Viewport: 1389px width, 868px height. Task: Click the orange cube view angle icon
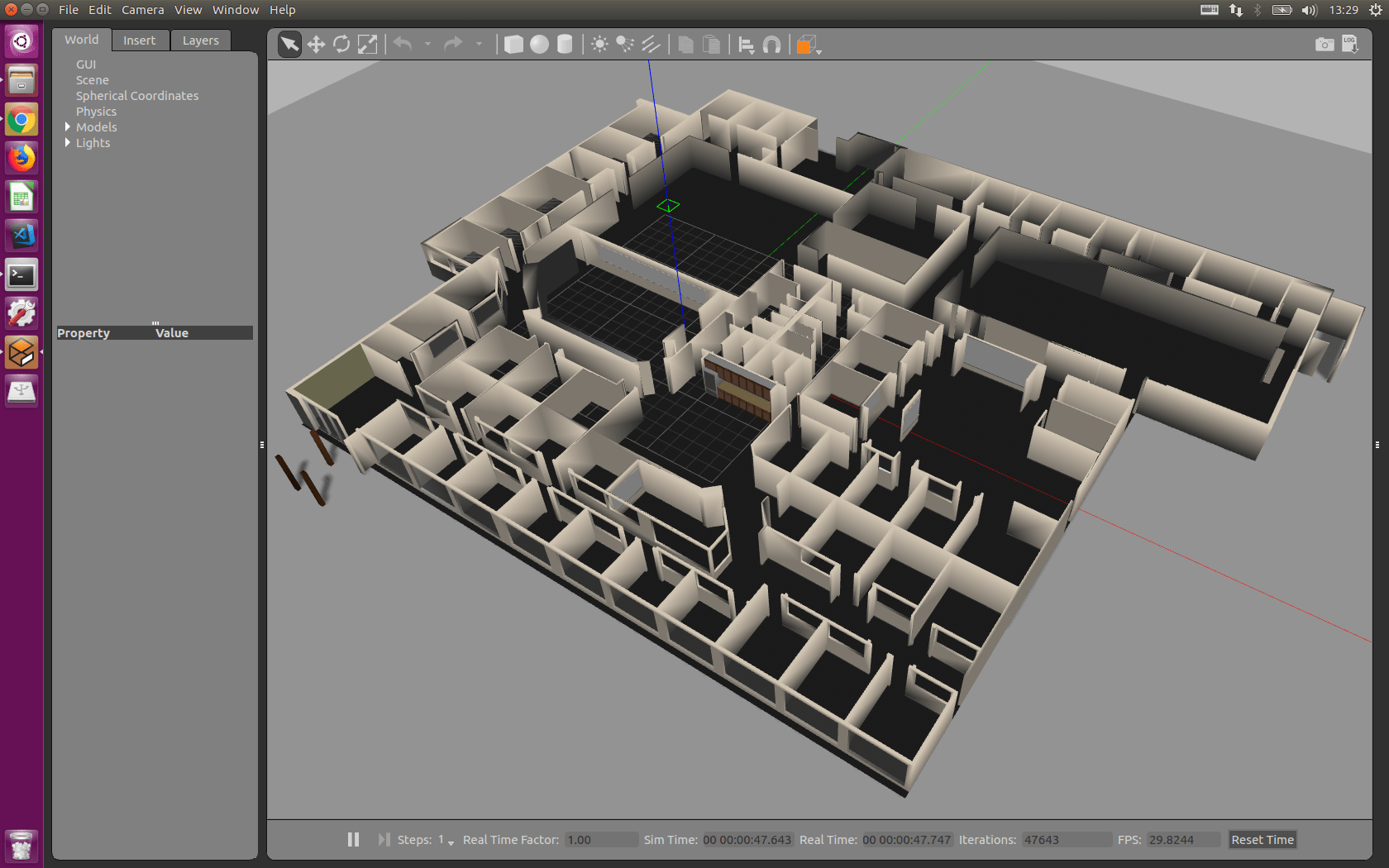[807, 45]
